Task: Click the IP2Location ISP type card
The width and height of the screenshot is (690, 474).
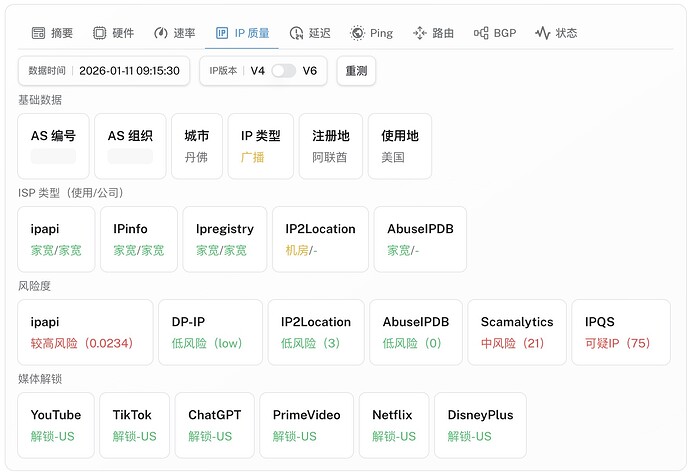Action: (x=320, y=239)
